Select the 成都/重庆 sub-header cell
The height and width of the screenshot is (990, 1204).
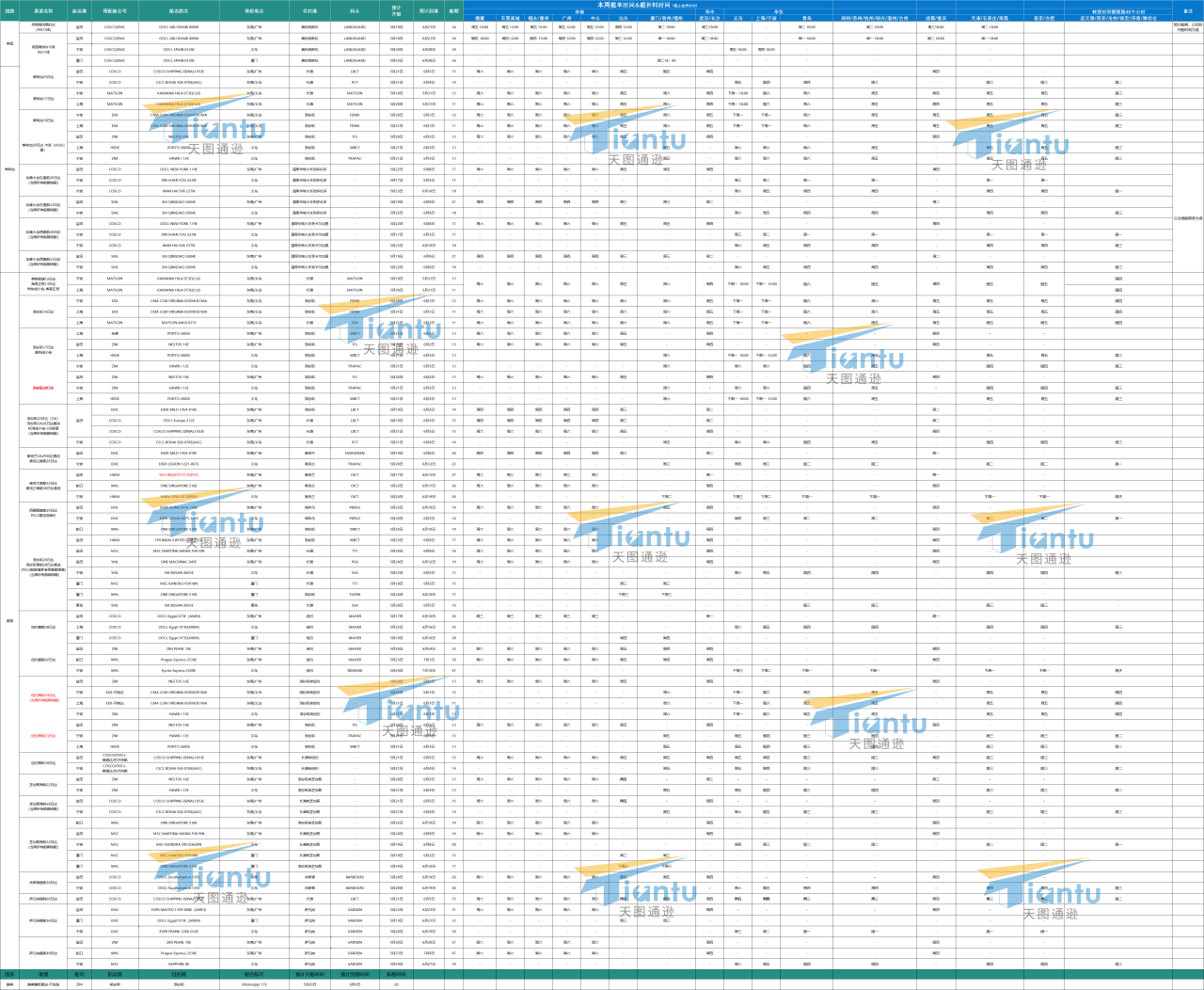[936, 18]
